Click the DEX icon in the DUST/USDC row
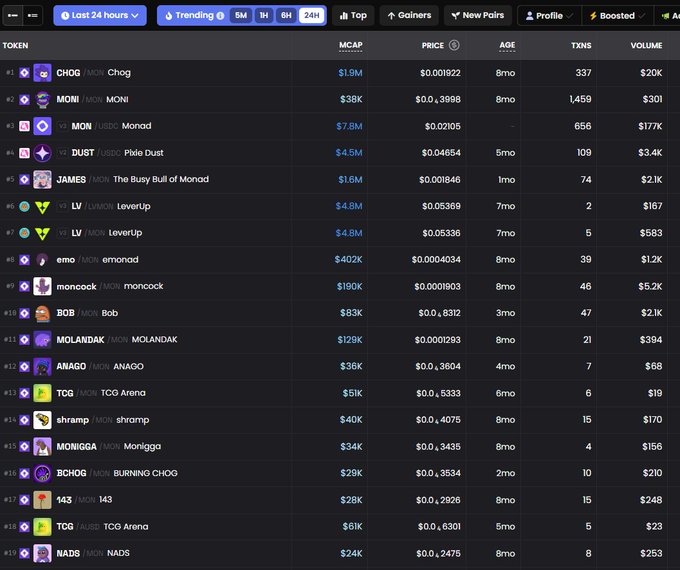Screen dimensions: 680x570 coord(24,153)
